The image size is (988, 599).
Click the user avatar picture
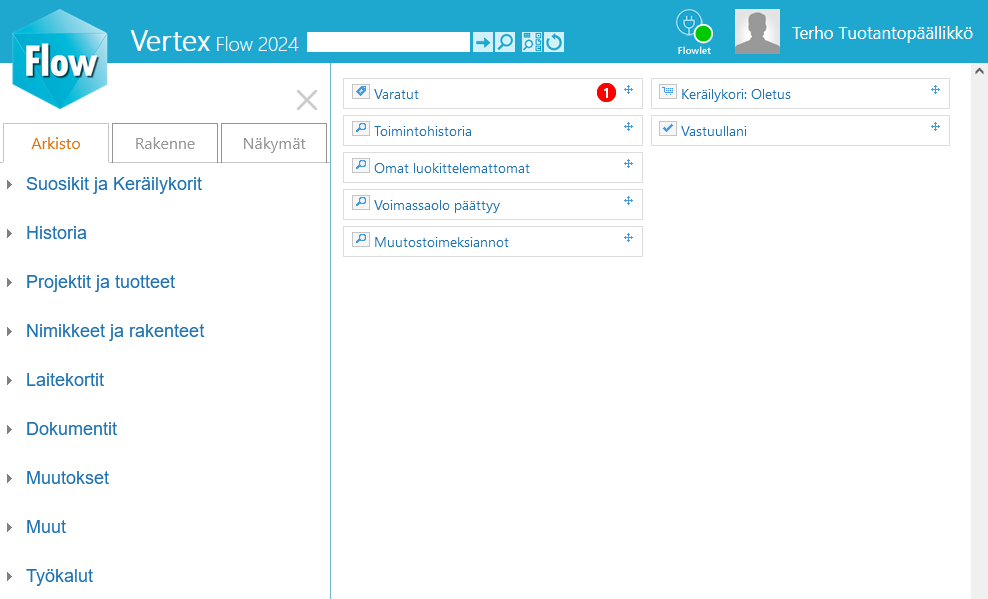(x=757, y=32)
